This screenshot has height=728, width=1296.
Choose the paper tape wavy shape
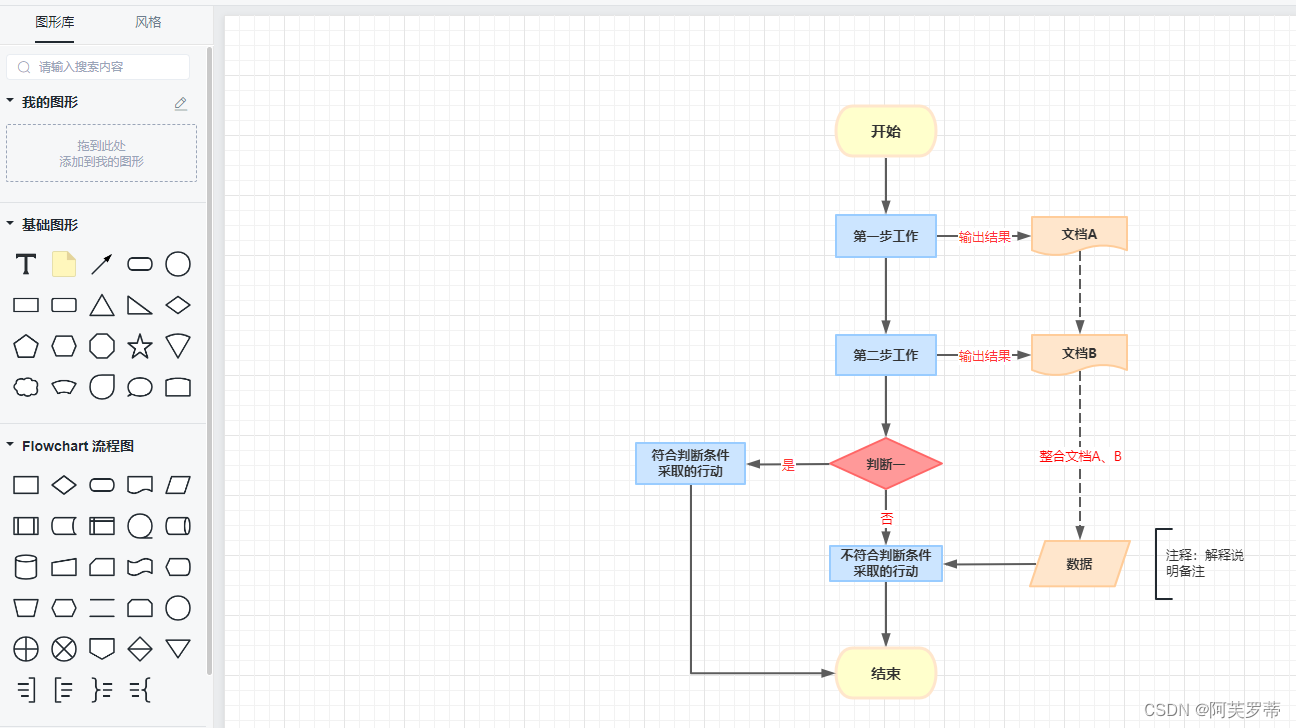point(140,567)
